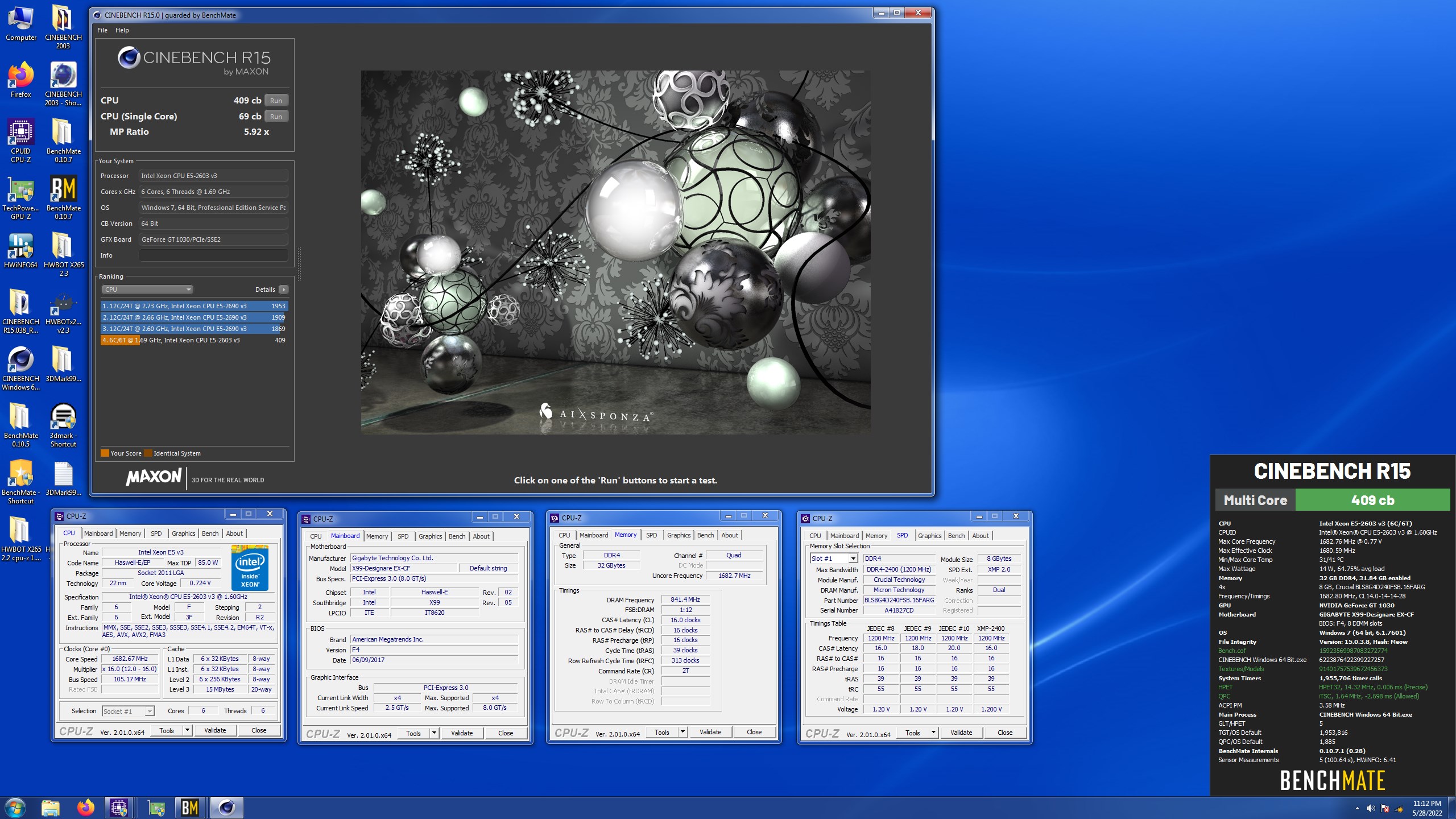1456x819 pixels.
Task: Show hidden tray icons arrow
Action: click(x=1357, y=808)
